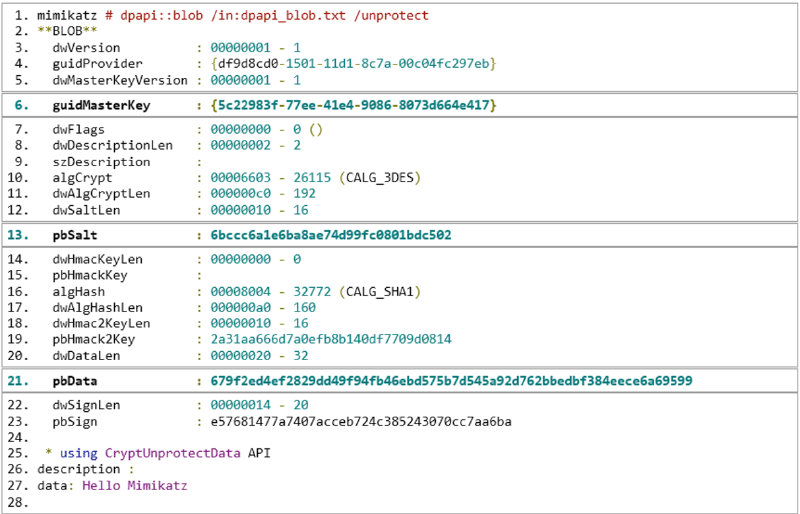Click the algHash label
The width and height of the screenshot is (800, 514).
79,292
